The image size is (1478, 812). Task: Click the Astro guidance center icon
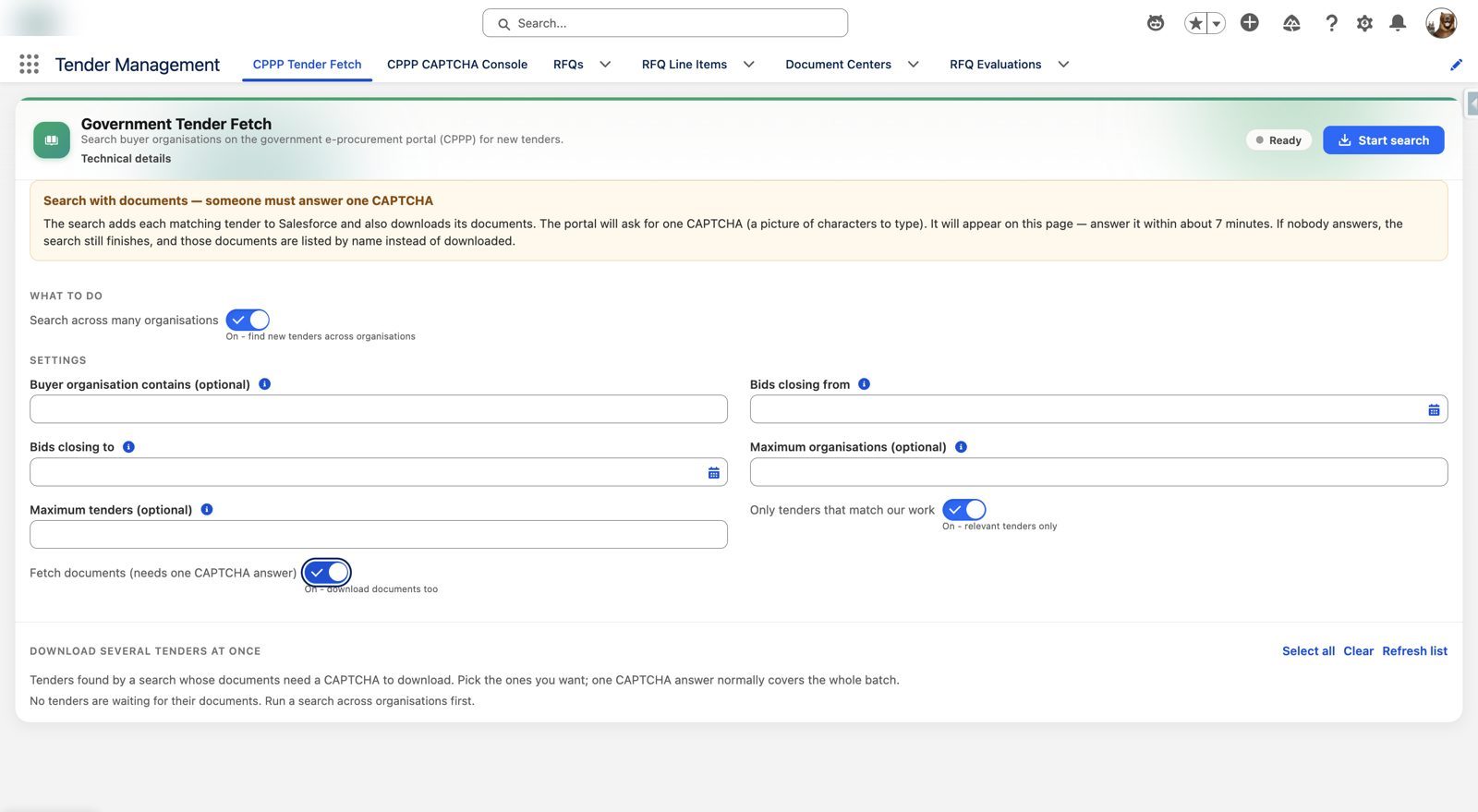(1156, 23)
